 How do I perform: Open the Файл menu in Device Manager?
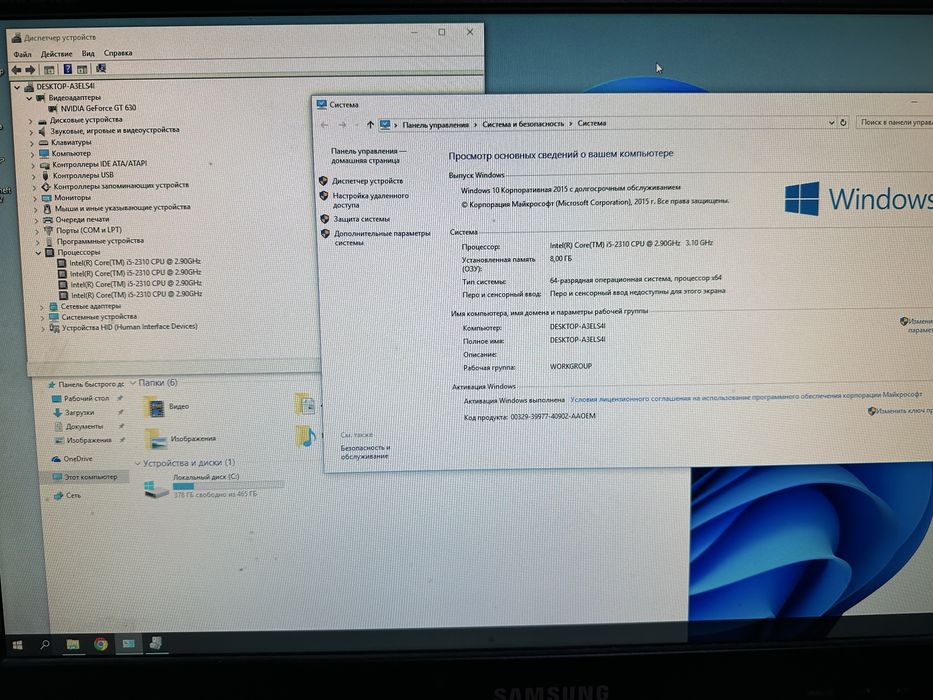(x=22, y=54)
